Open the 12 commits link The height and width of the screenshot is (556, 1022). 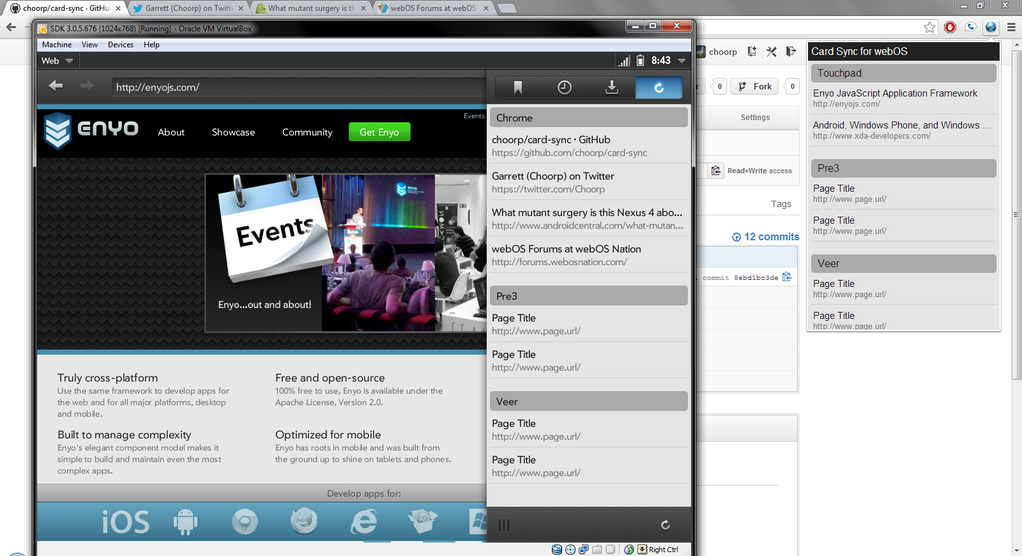765,237
